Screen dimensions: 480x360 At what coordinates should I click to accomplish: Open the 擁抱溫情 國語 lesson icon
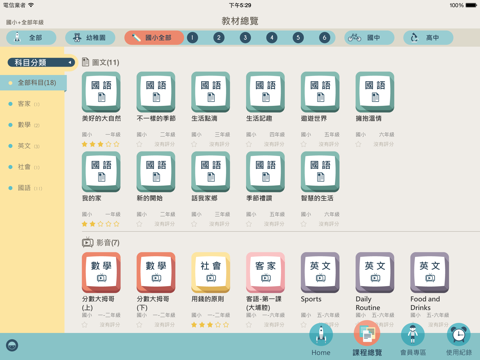pos(375,92)
